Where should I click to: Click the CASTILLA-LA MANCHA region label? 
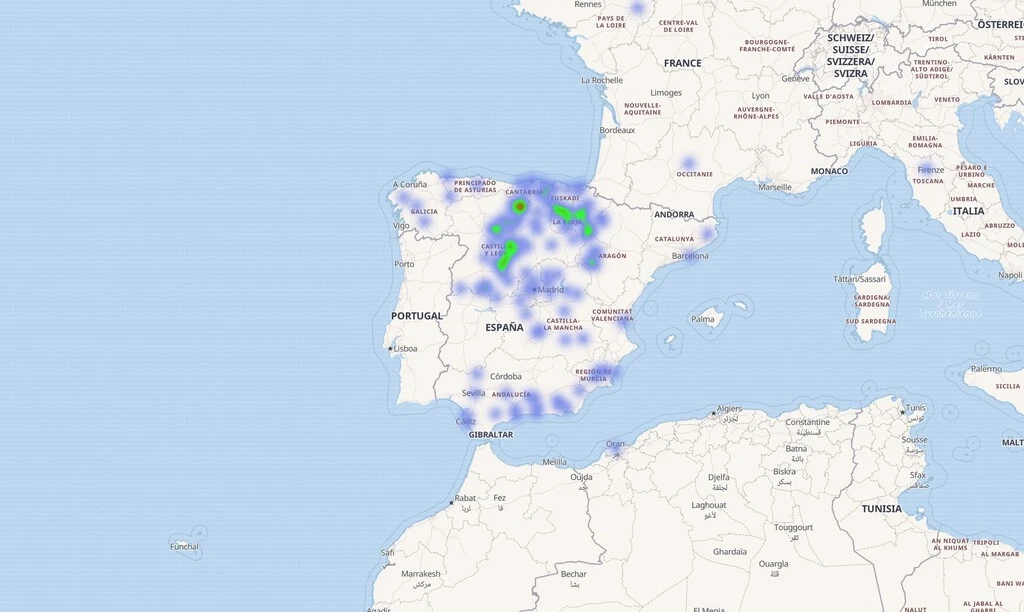pyautogui.click(x=563, y=324)
